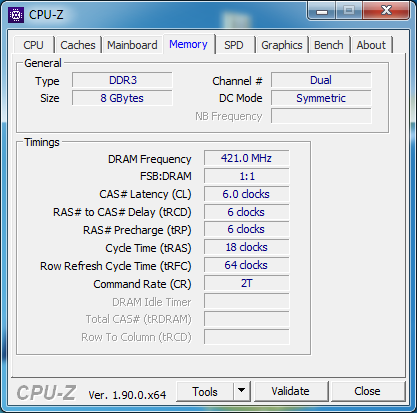Click the Symmetric DC Mode field

click(321, 98)
